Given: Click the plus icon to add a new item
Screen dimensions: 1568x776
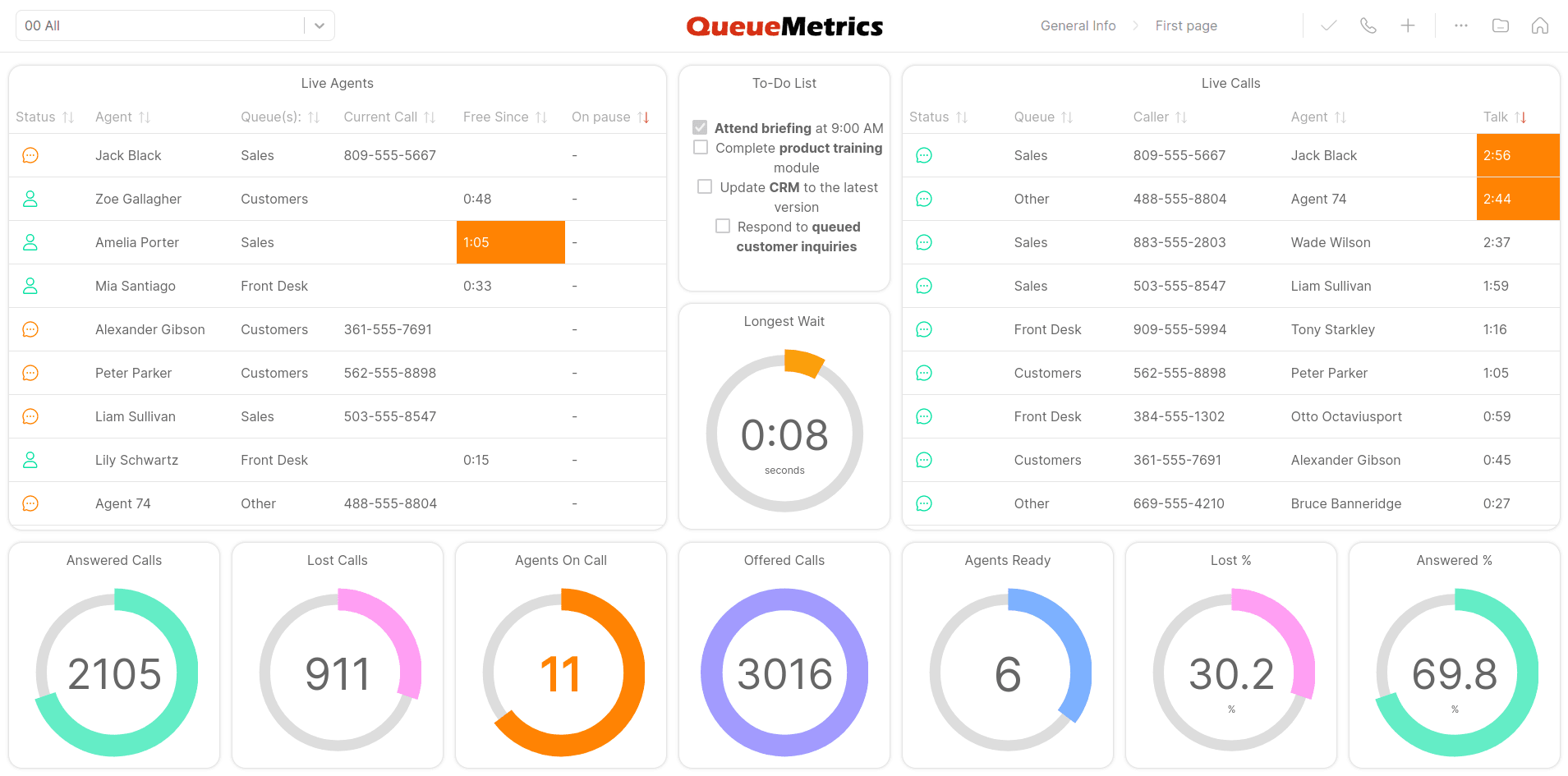Looking at the screenshot, I should [x=1408, y=25].
